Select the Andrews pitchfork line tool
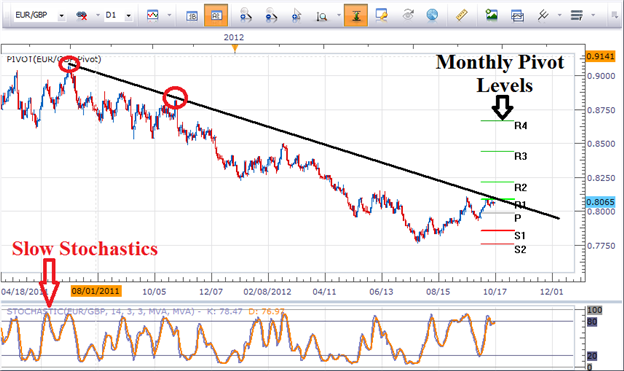The height and width of the screenshot is (371, 624). [542, 15]
